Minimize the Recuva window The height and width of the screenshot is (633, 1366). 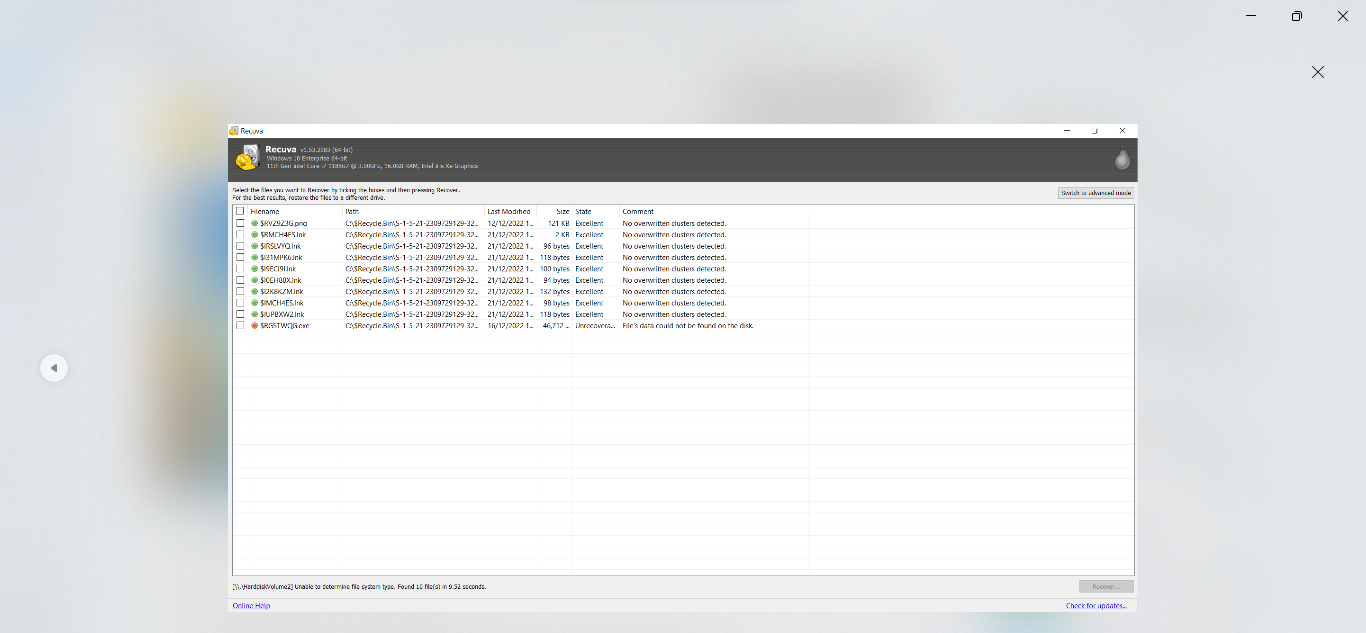(x=1069, y=131)
